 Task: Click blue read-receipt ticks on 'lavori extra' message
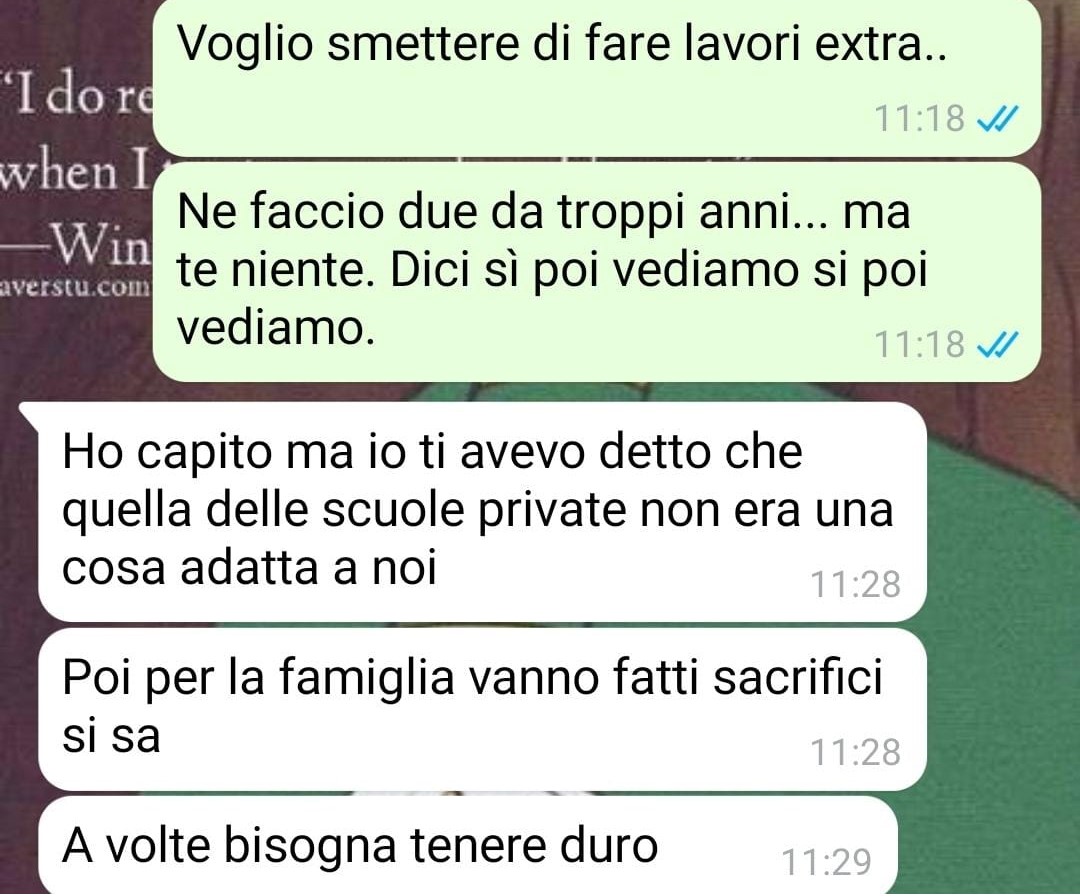(997, 120)
